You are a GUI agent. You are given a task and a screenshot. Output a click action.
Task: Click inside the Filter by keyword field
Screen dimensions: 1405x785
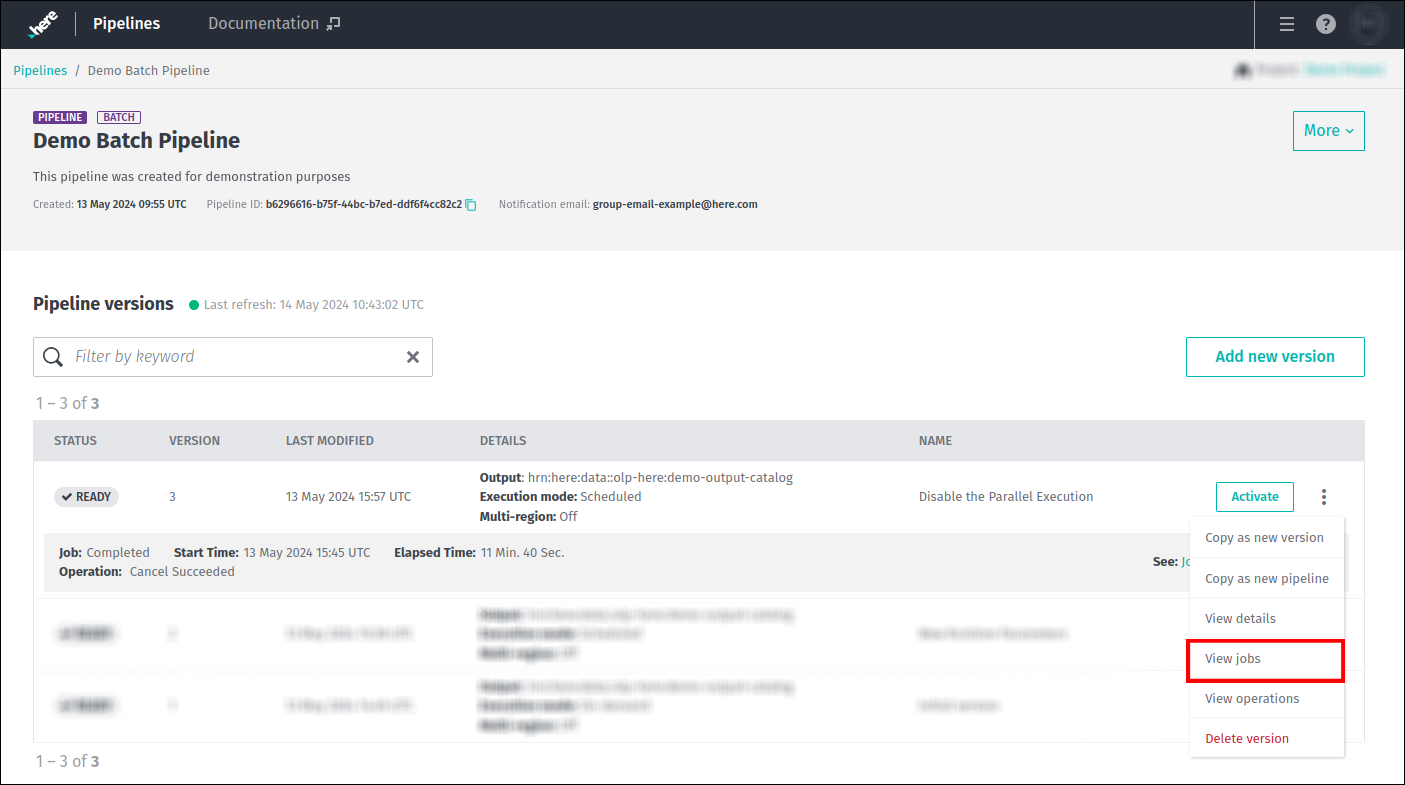click(200, 356)
